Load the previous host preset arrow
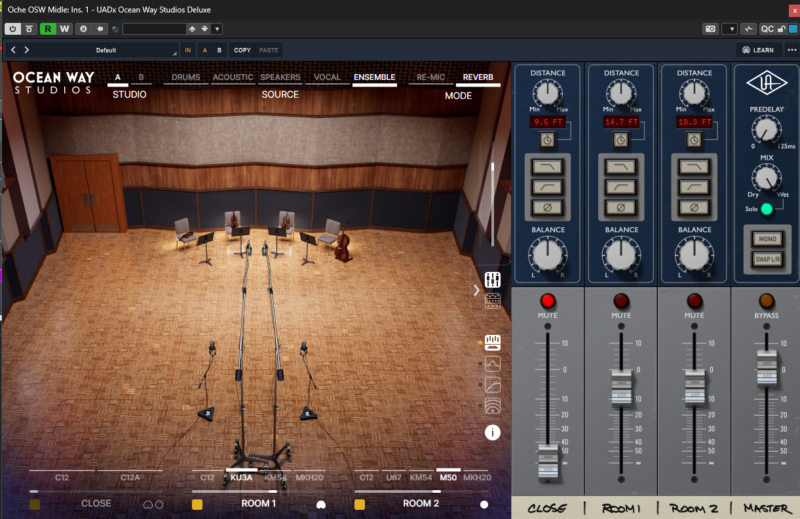 tap(192, 29)
